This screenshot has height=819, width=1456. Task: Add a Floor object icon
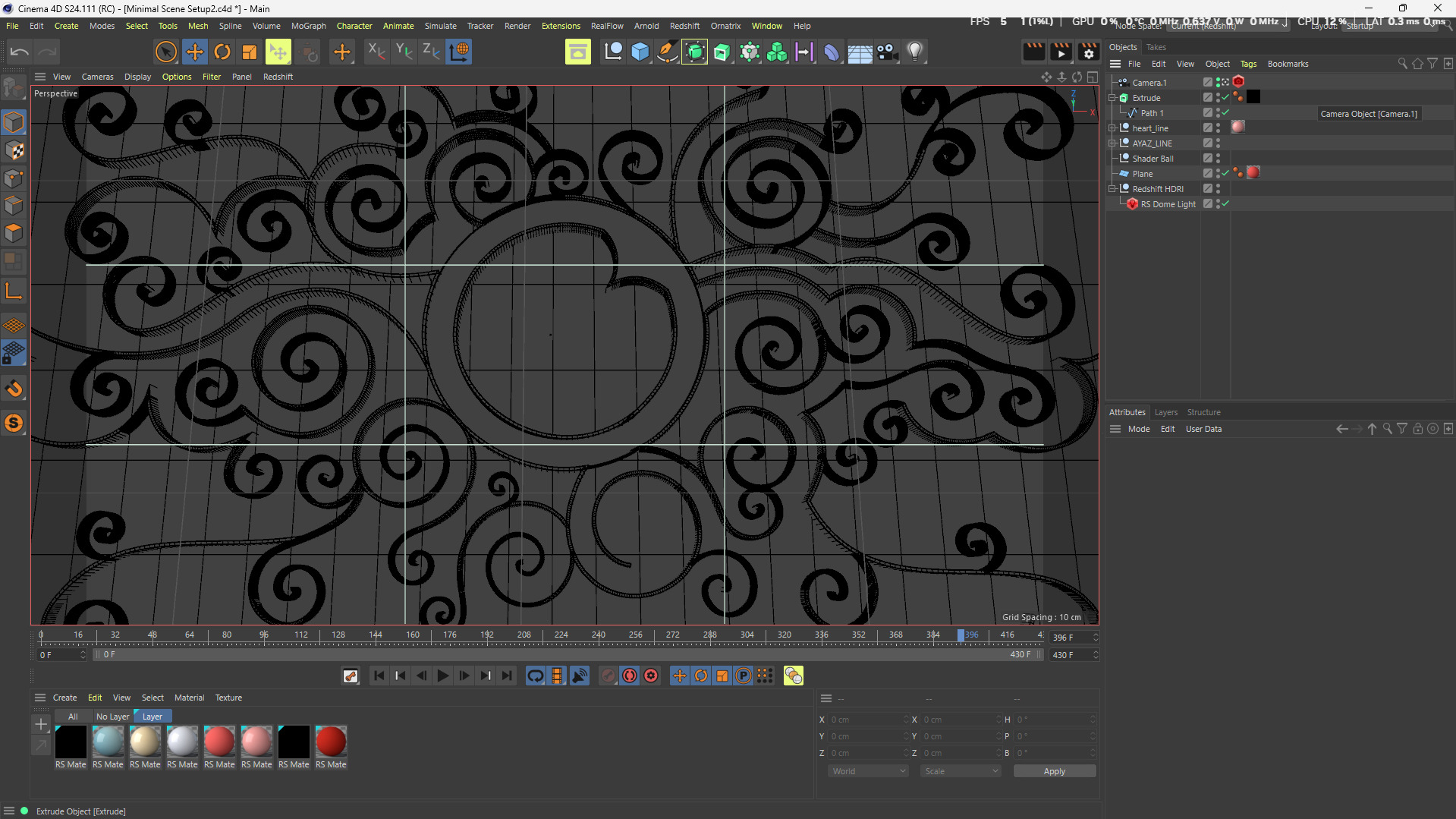click(860, 52)
